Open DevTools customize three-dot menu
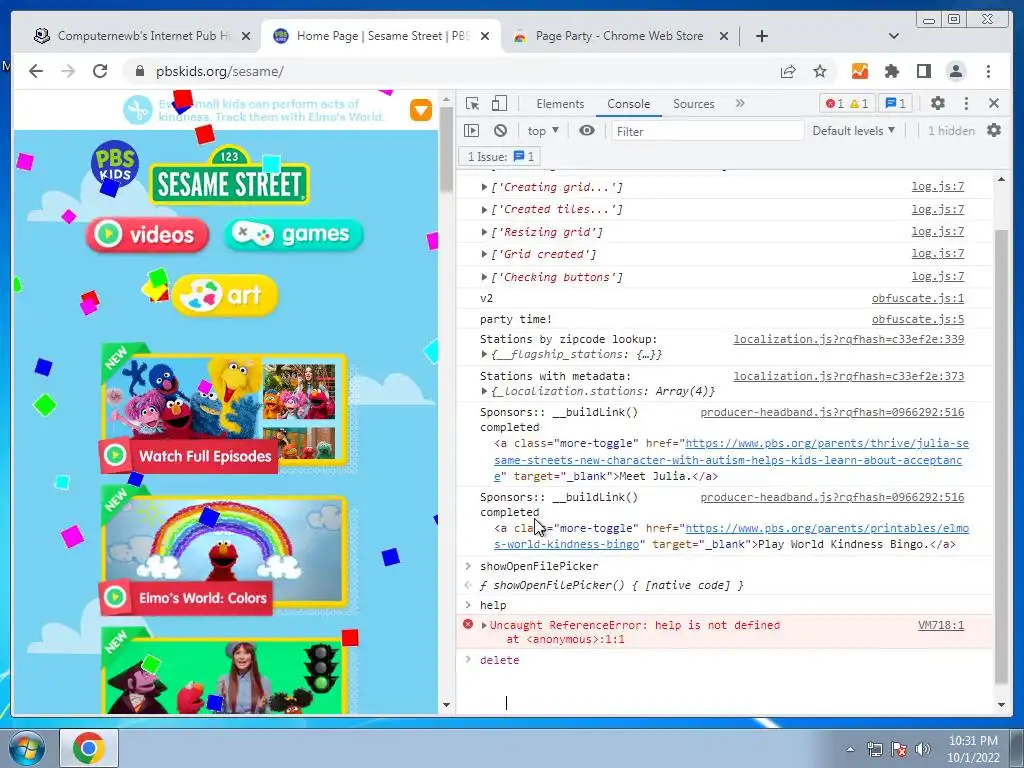 967,103
